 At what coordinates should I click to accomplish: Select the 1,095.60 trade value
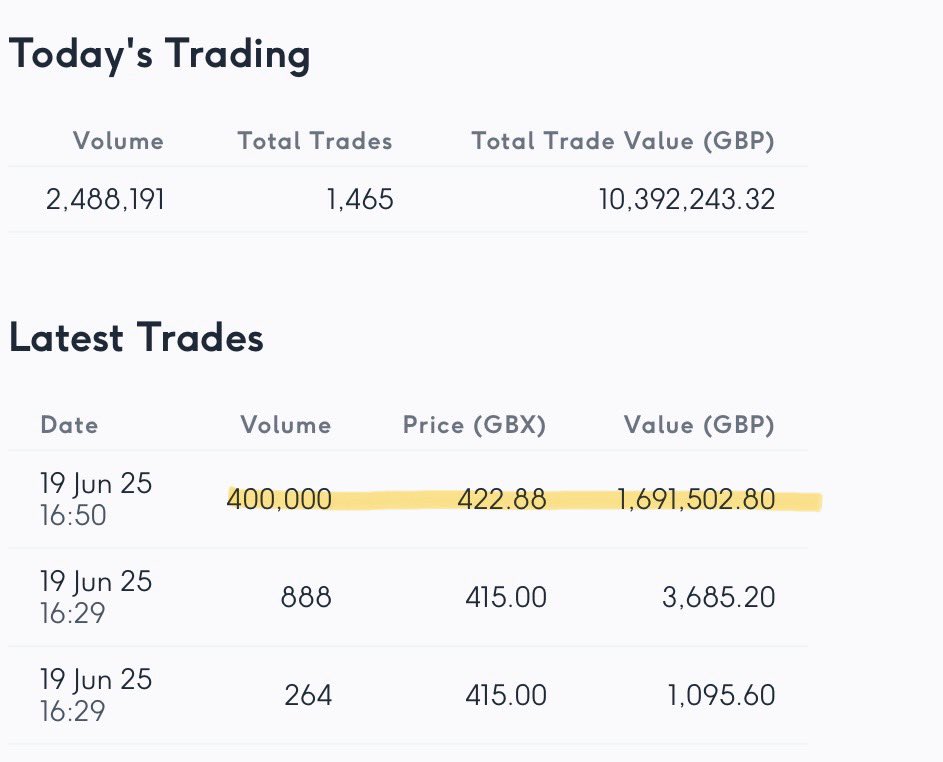coord(721,695)
